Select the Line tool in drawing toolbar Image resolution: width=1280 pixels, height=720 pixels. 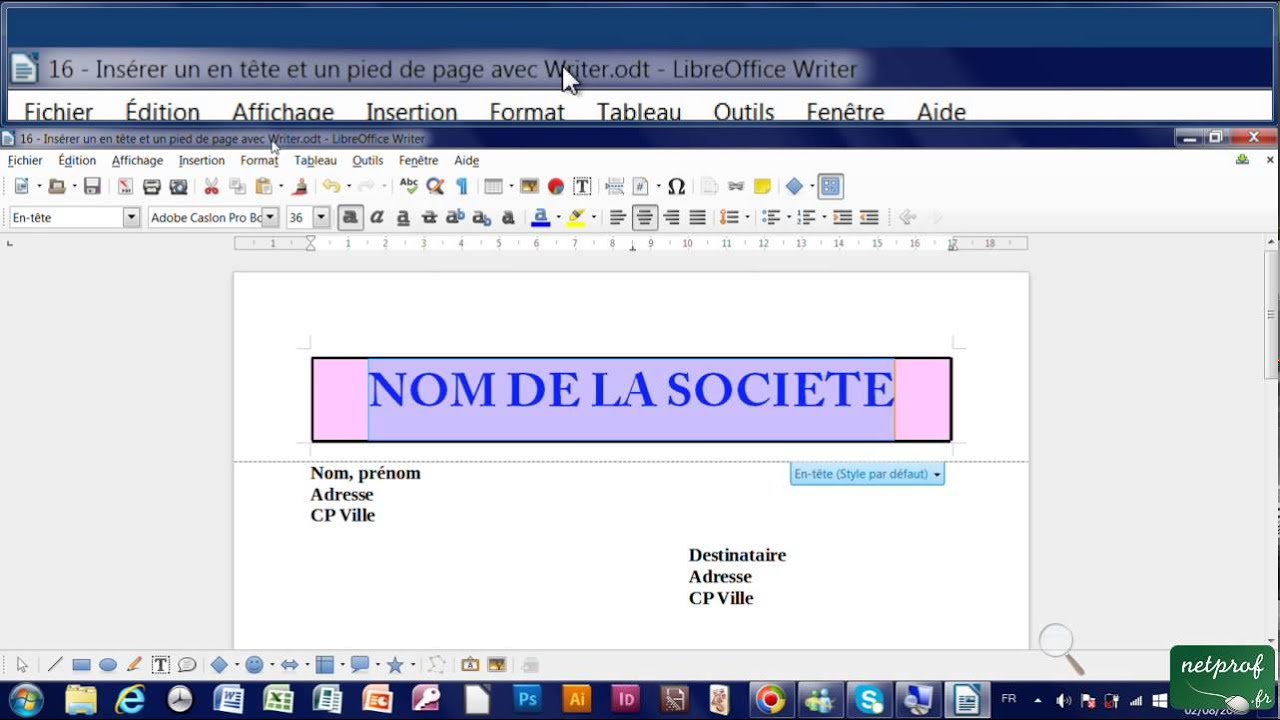pyautogui.click(x=55, y=665)
